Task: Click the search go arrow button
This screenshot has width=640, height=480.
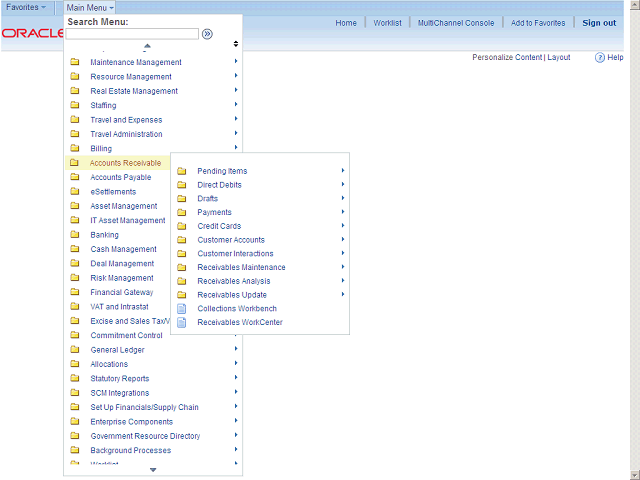Action: (207, 34)
